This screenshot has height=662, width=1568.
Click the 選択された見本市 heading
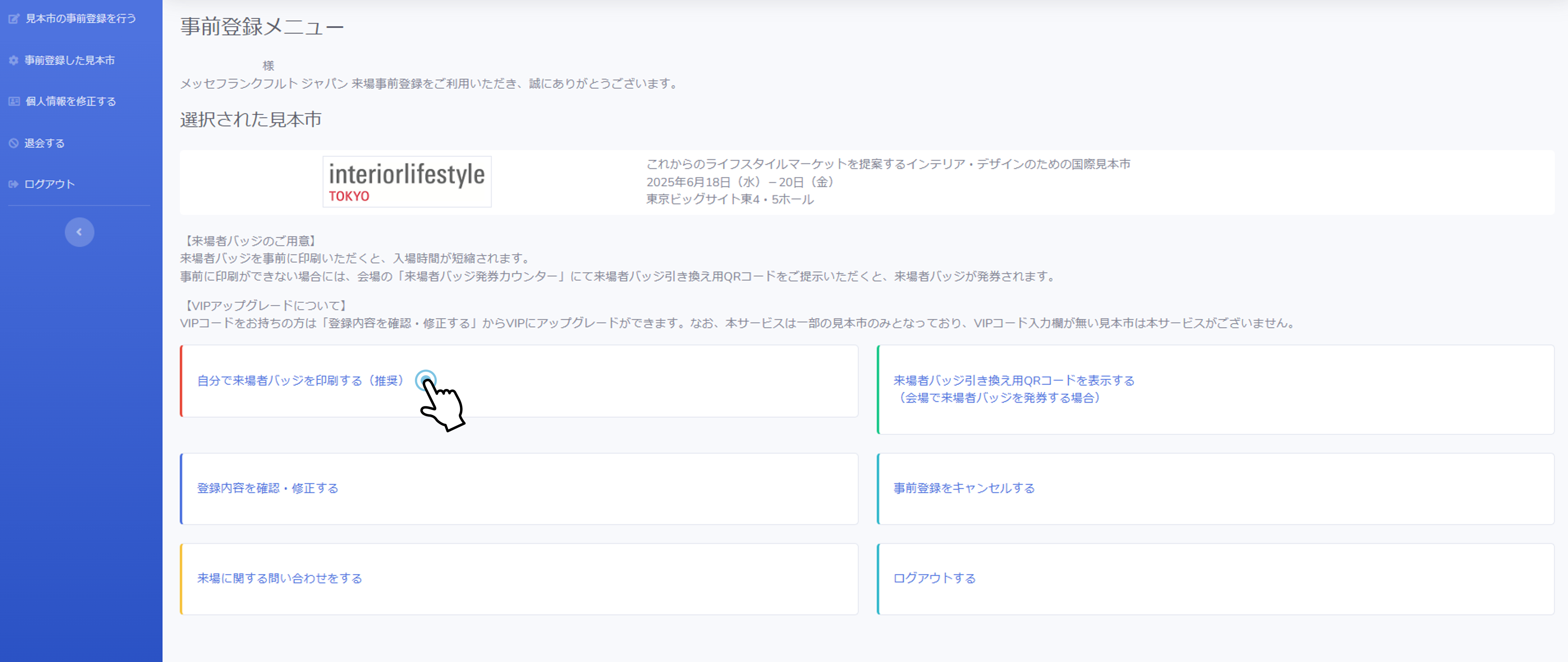tap(251, 120)
